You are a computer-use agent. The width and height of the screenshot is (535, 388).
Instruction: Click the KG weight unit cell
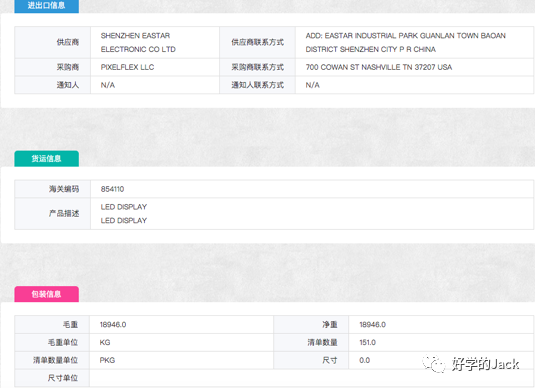(181, 342)
